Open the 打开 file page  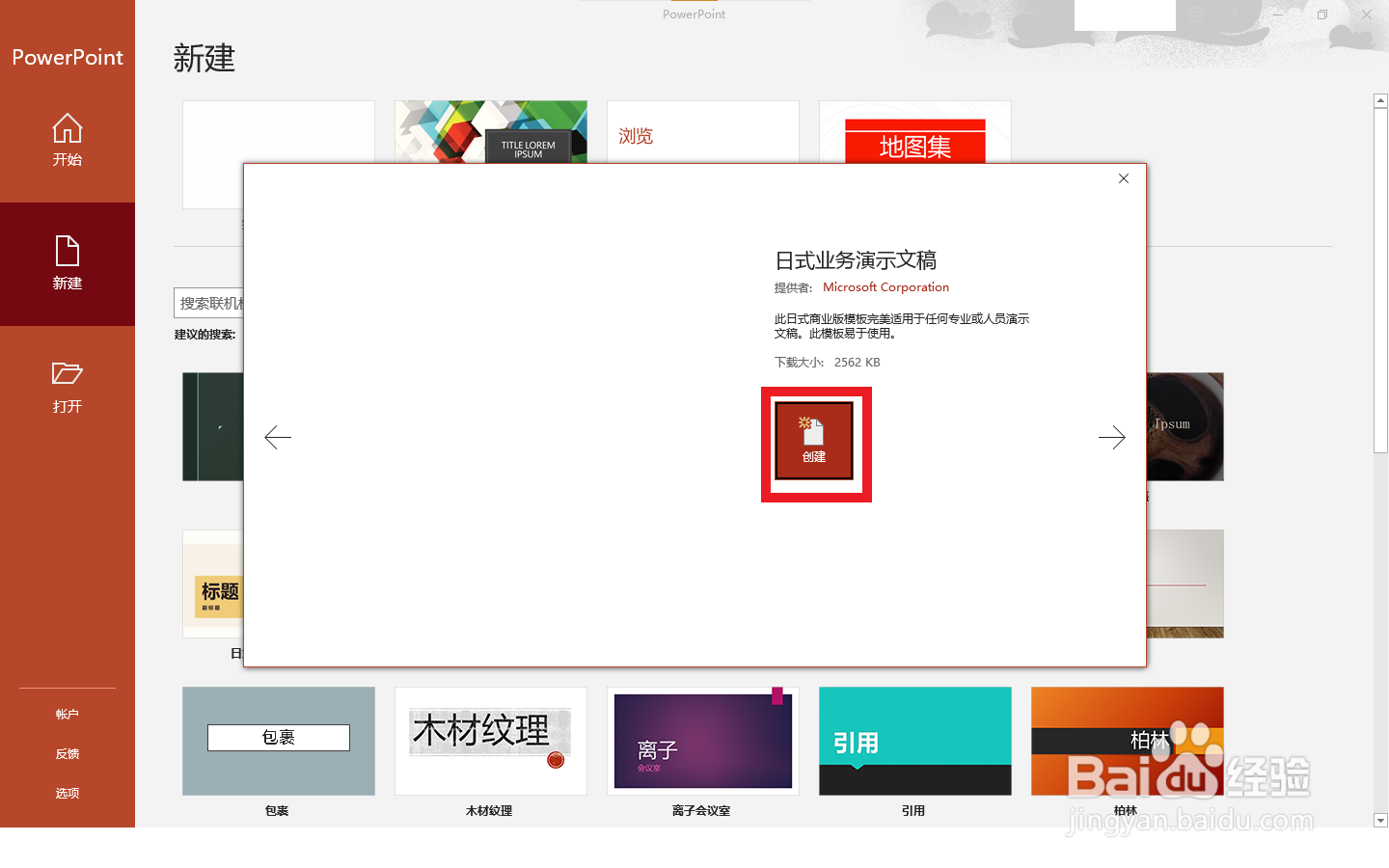pyautogui.click(x=68, y=388)
